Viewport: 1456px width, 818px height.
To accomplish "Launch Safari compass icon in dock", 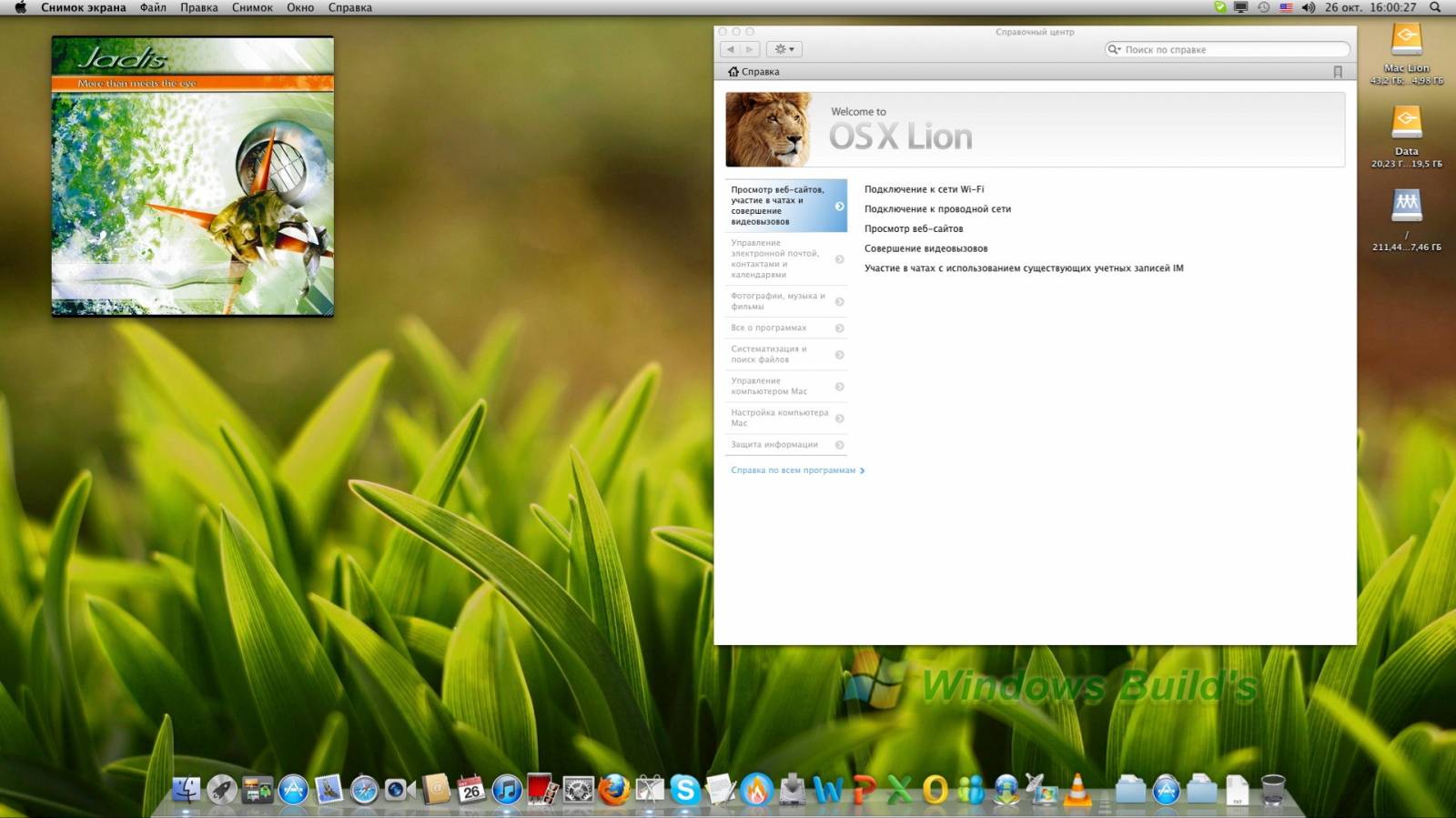I will (365, 789).
